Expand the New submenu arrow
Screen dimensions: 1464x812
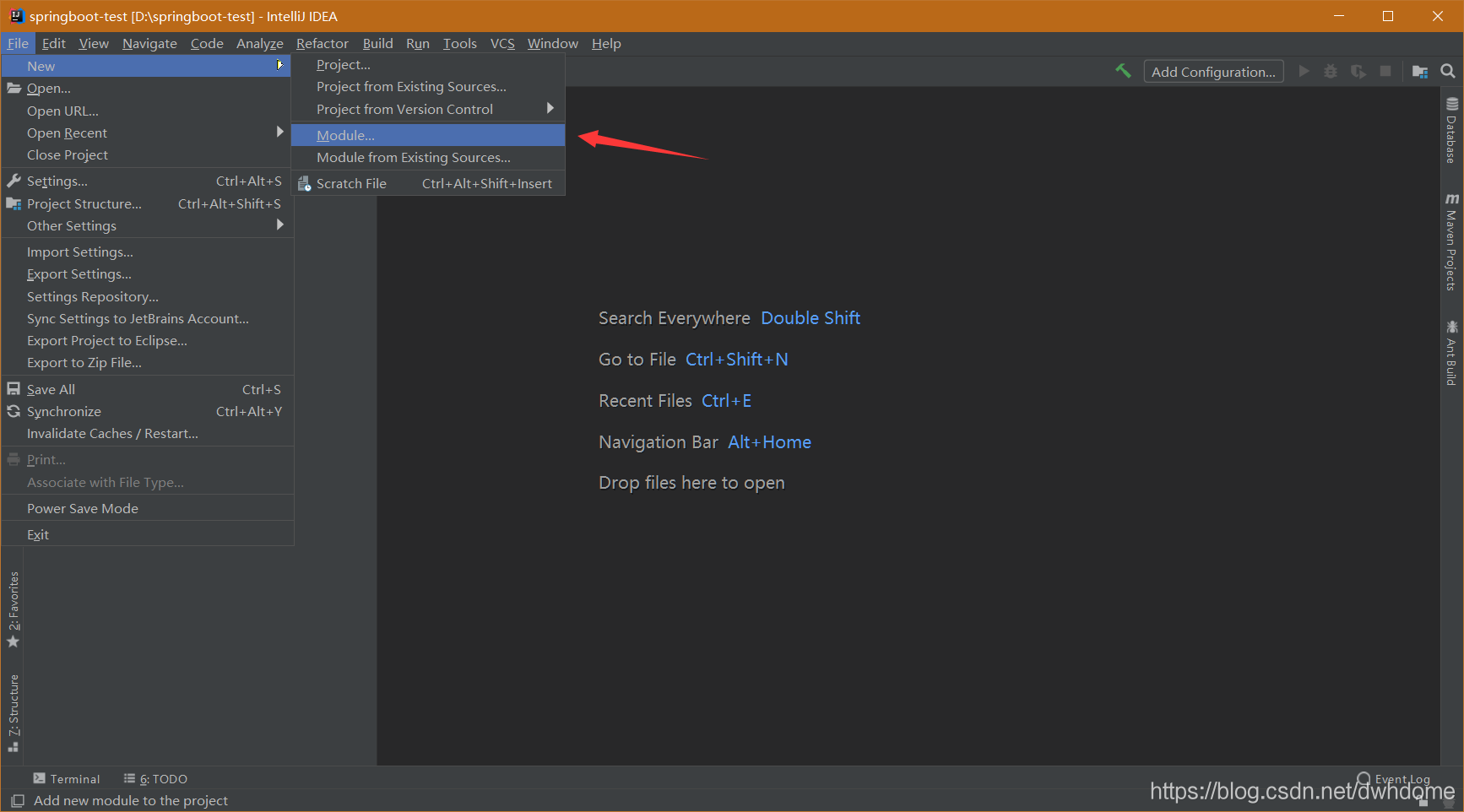[x=279, y=65]
